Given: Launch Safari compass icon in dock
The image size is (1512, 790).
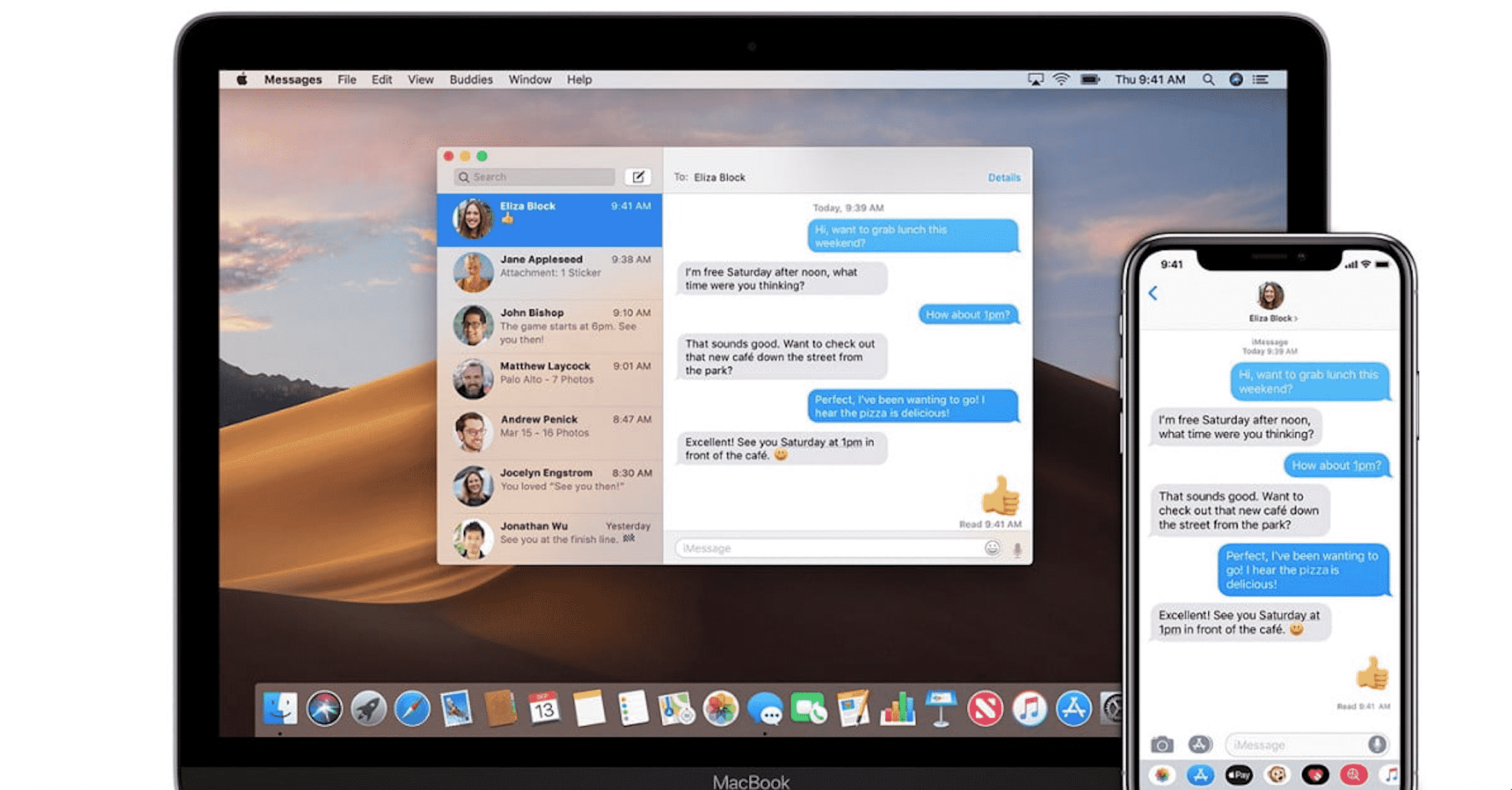Looking at the screenshot, I should click(x=412, y=709).
